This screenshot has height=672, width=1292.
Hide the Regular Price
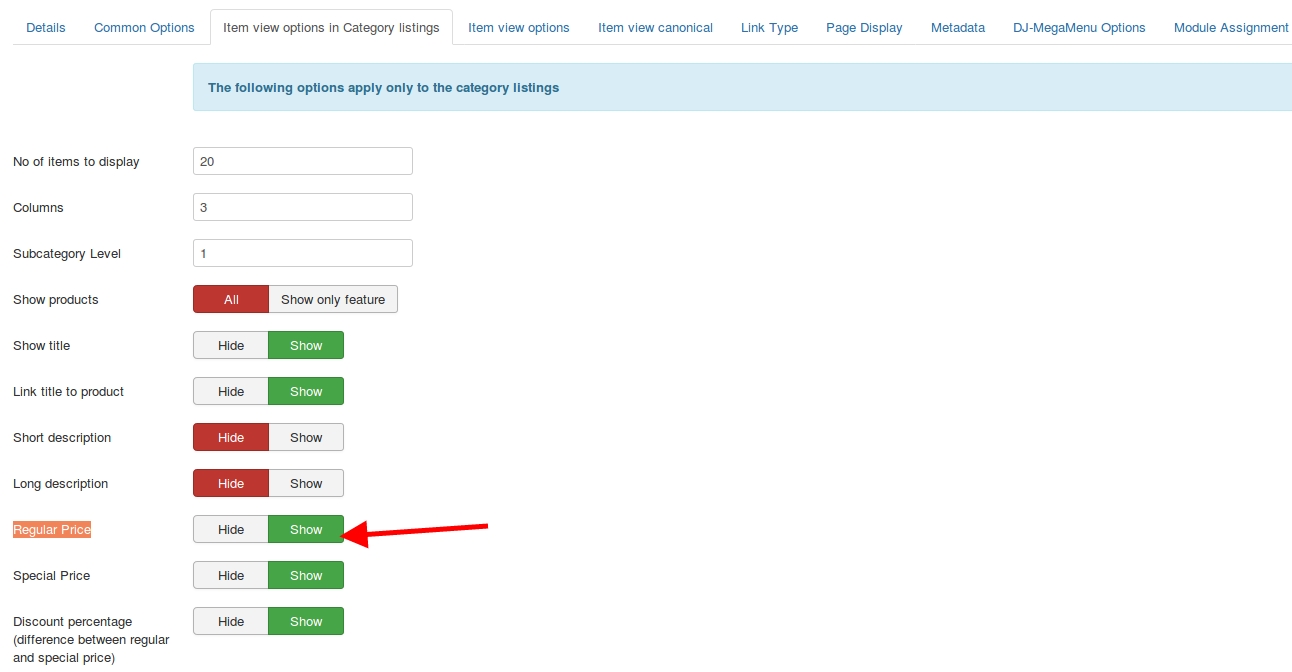[231, 529]
